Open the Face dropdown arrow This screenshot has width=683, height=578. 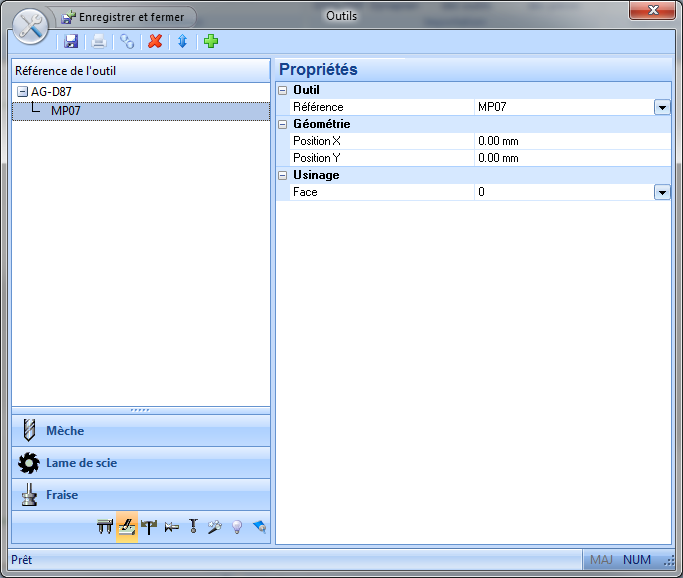click(x=661, y=192)
